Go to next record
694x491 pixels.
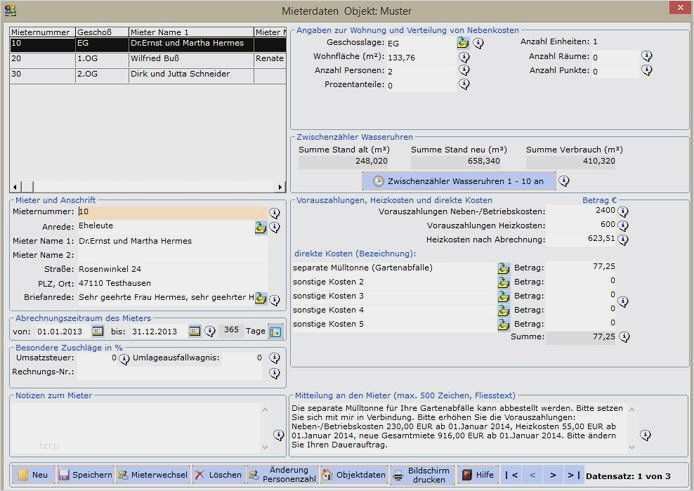pos(552,476)
